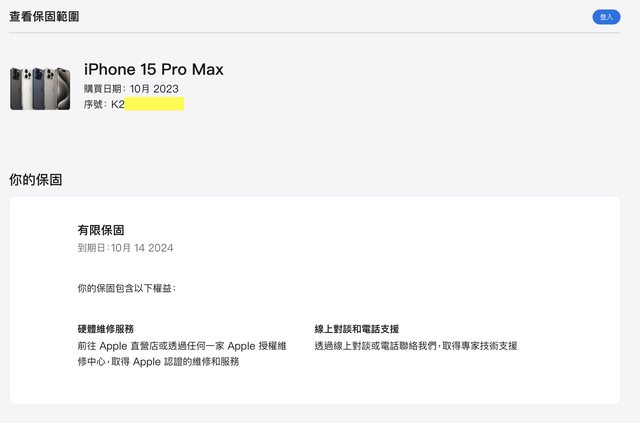Select the iPhone 15 Pro Max title
640x423 pixels.
[x=154, y=69]
